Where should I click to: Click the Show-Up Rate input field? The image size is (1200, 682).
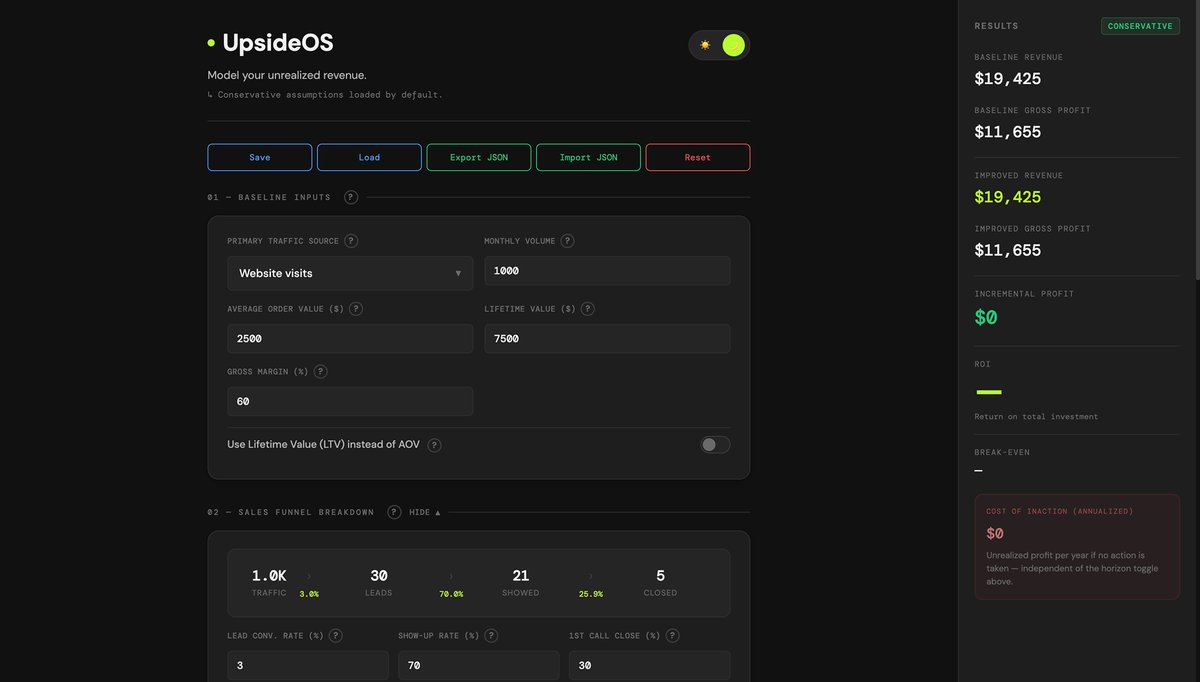[479, 665]
